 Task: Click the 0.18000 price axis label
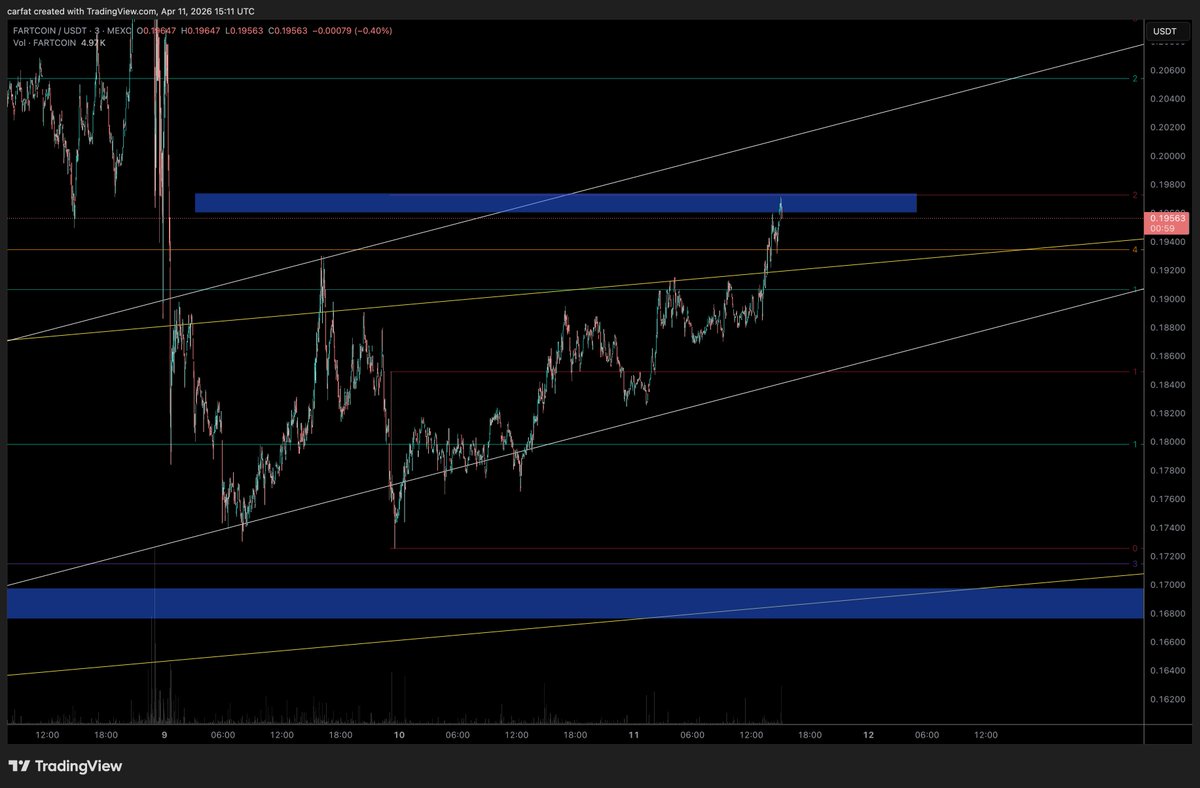(1167, 442)
